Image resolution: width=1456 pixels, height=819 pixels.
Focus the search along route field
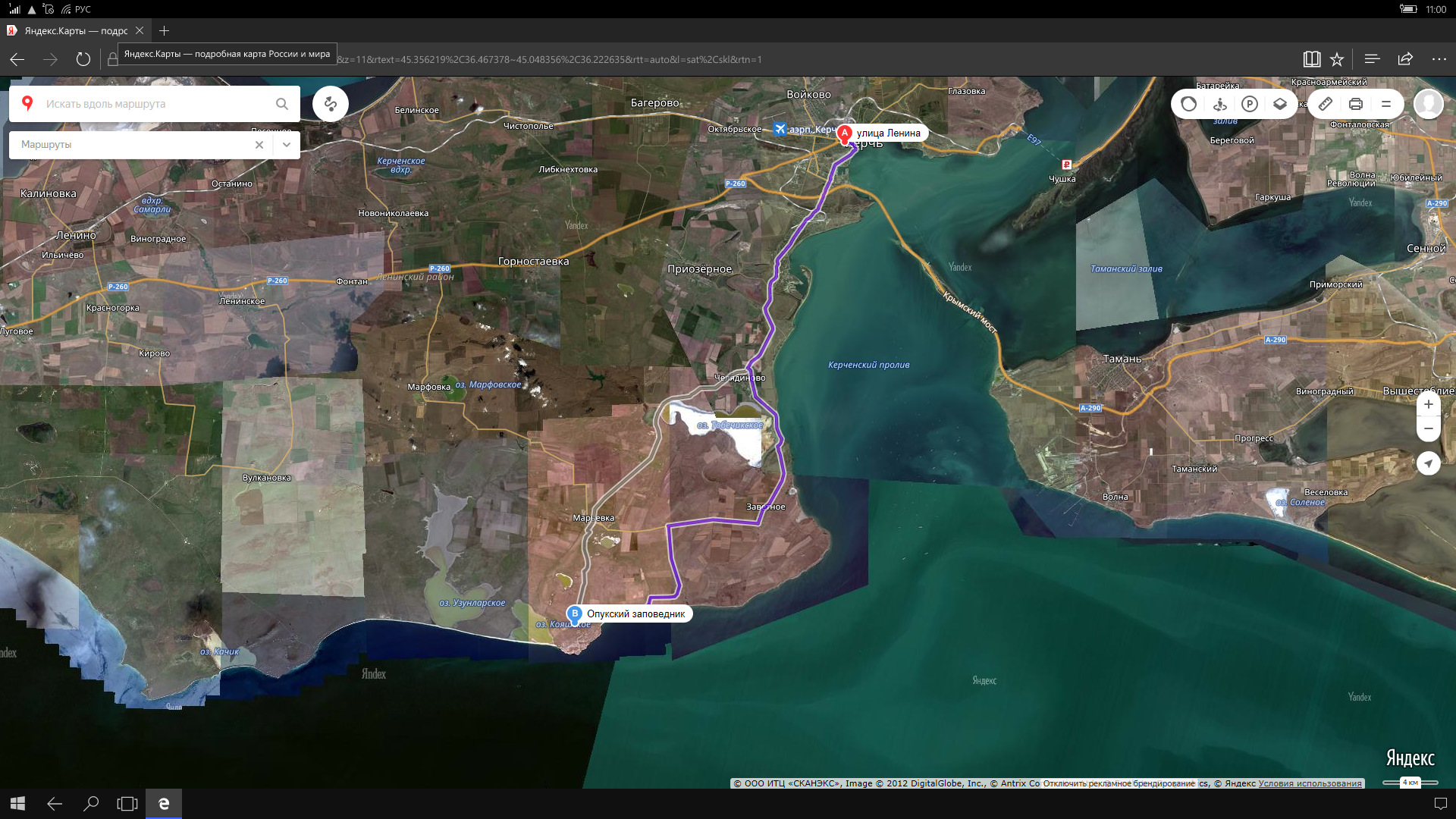pyautogui.click(x=155, y=104)
